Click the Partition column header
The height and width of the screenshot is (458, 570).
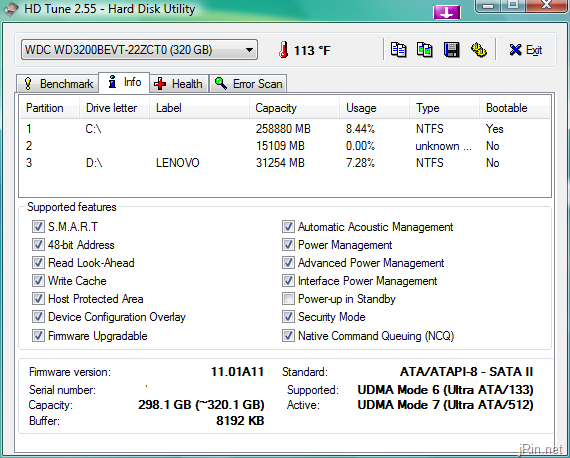(x=49, y=108)
